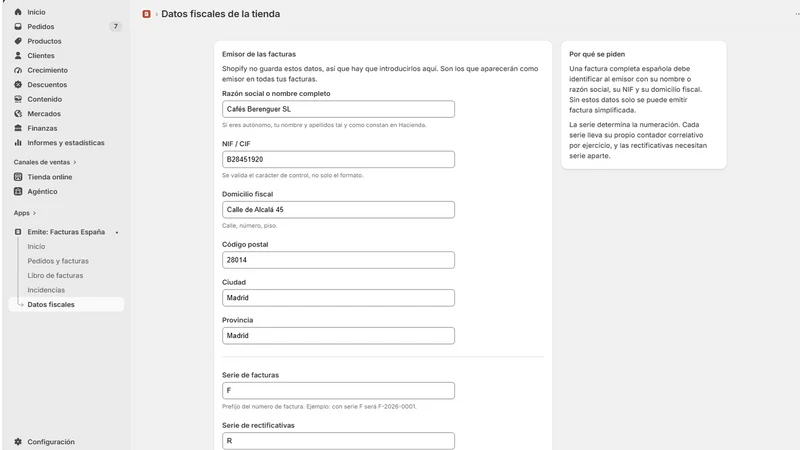The image size is (800, 450).
Task: Click the "Datos fiscales de la tienda" page title
Action: (220, 14)
